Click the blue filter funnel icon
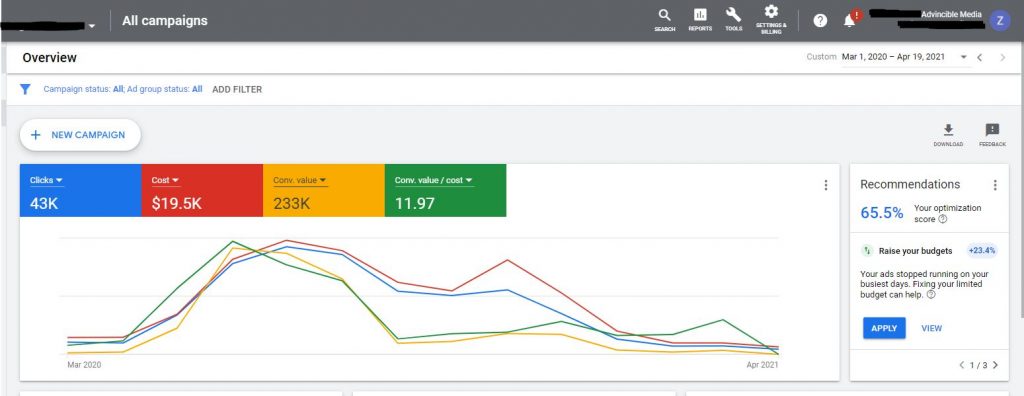Screen dimensions: 1024x396 click(x=25, y=89)
